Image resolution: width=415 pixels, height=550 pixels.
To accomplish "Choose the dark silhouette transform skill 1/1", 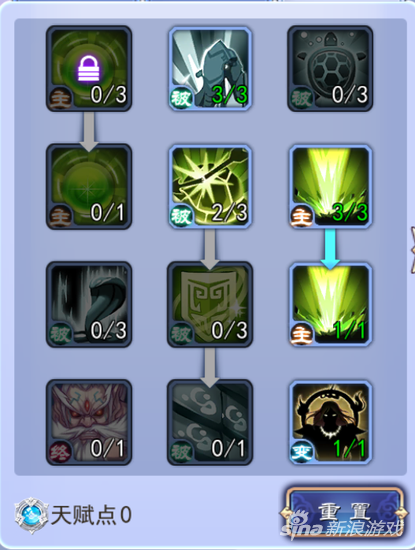I will (x=330, y=422).
